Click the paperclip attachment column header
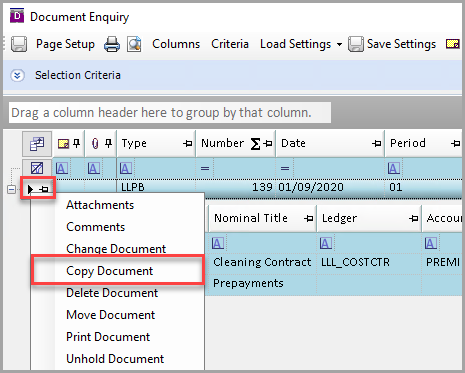This screenshot has width=465, height=373. [95, 144]
